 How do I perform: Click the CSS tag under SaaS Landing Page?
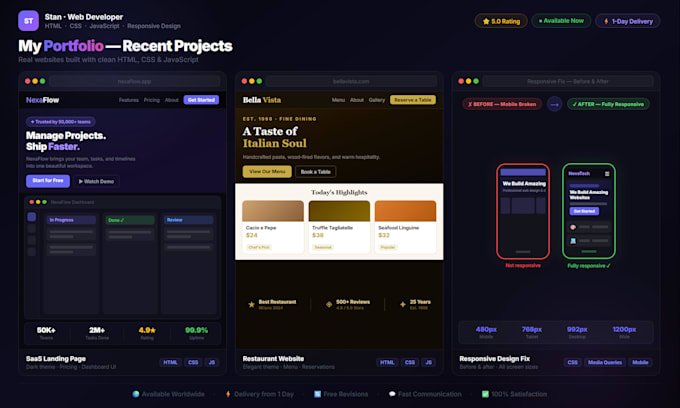pos(193,362)
